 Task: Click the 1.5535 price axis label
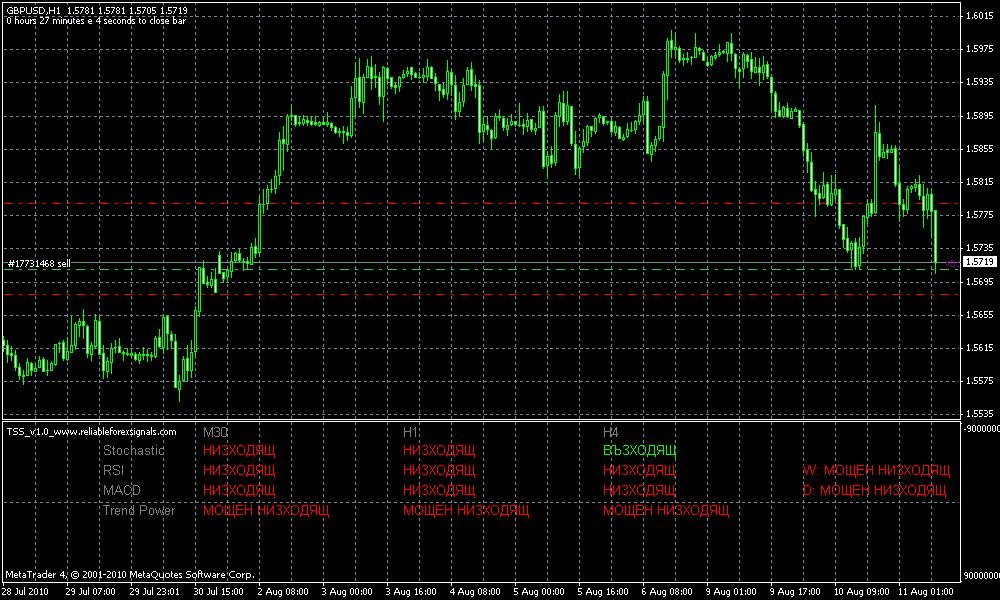[x=980, y=414]
